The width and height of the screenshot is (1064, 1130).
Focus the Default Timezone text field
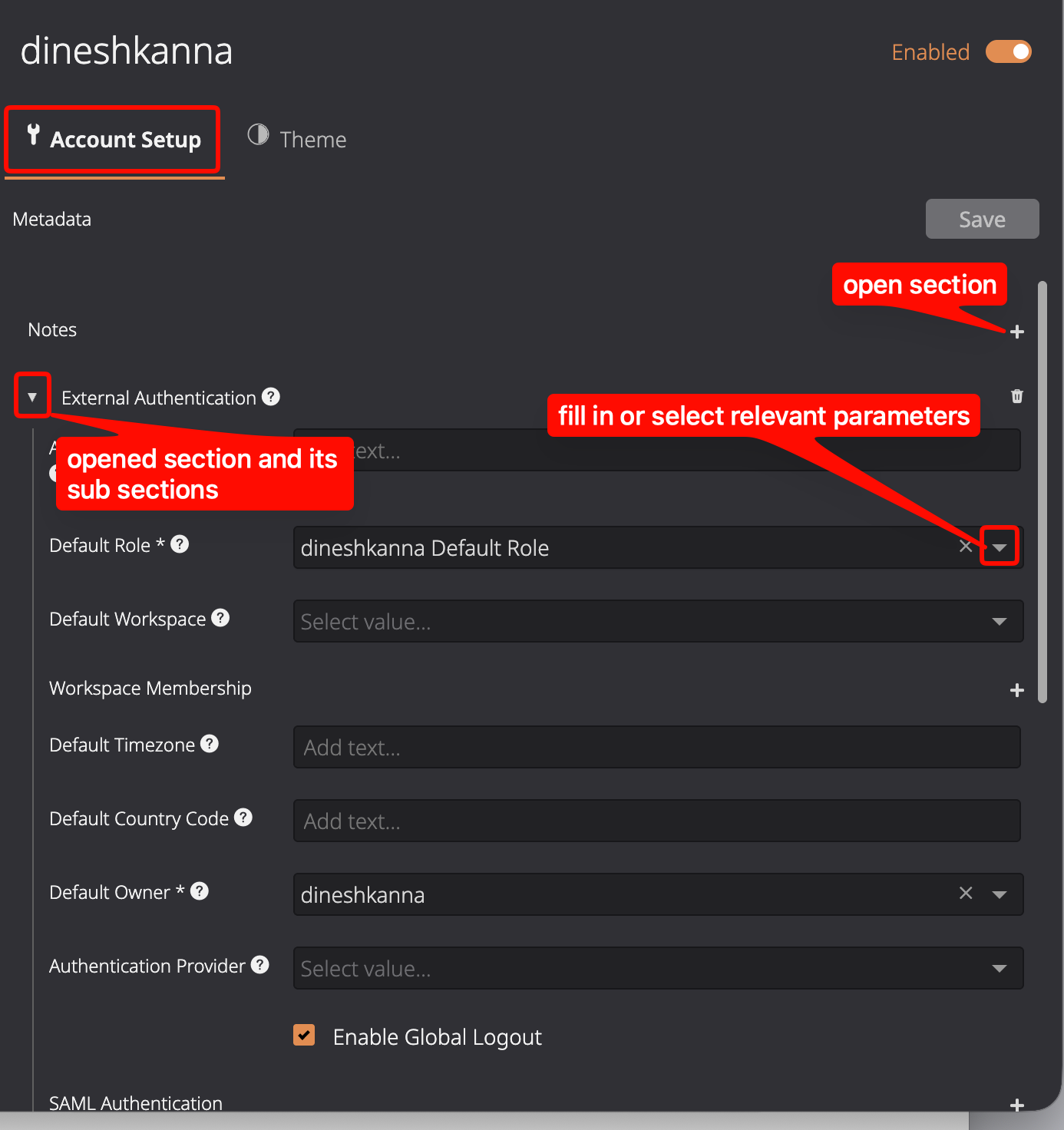pyautogui.click(x=657, y=747)
